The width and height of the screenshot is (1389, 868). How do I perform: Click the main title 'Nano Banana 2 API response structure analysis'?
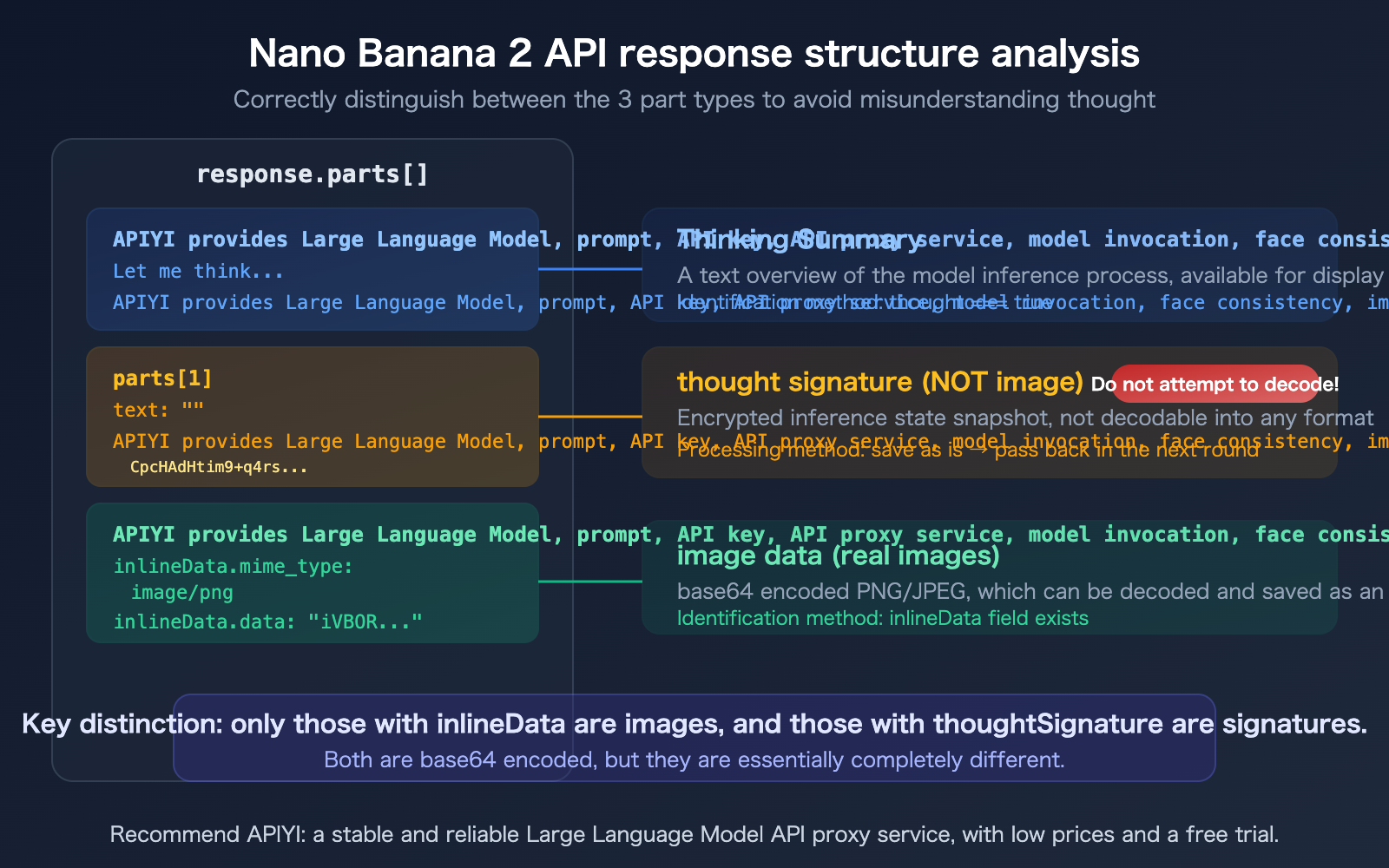click(x=694, y=53)
